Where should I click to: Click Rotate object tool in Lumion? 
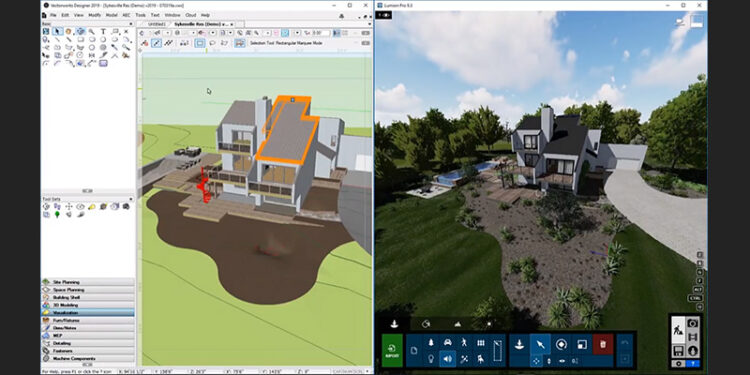click(562, 344)
